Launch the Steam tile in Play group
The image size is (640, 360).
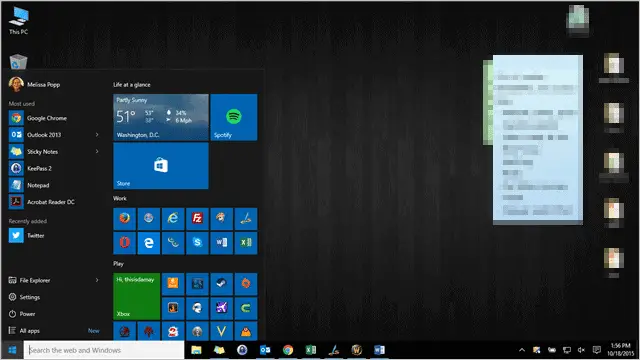222,284
